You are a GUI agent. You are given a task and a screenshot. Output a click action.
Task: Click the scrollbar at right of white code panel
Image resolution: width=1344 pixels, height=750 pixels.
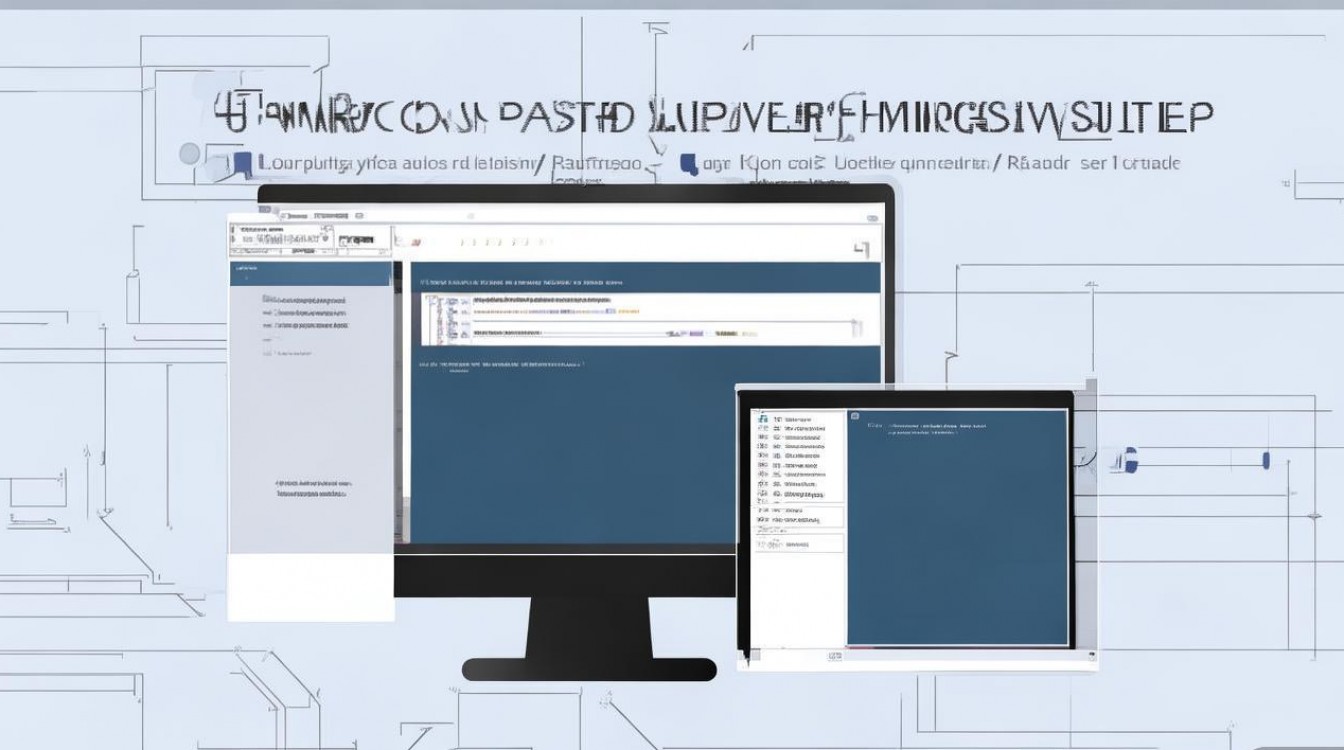point(855,328)
